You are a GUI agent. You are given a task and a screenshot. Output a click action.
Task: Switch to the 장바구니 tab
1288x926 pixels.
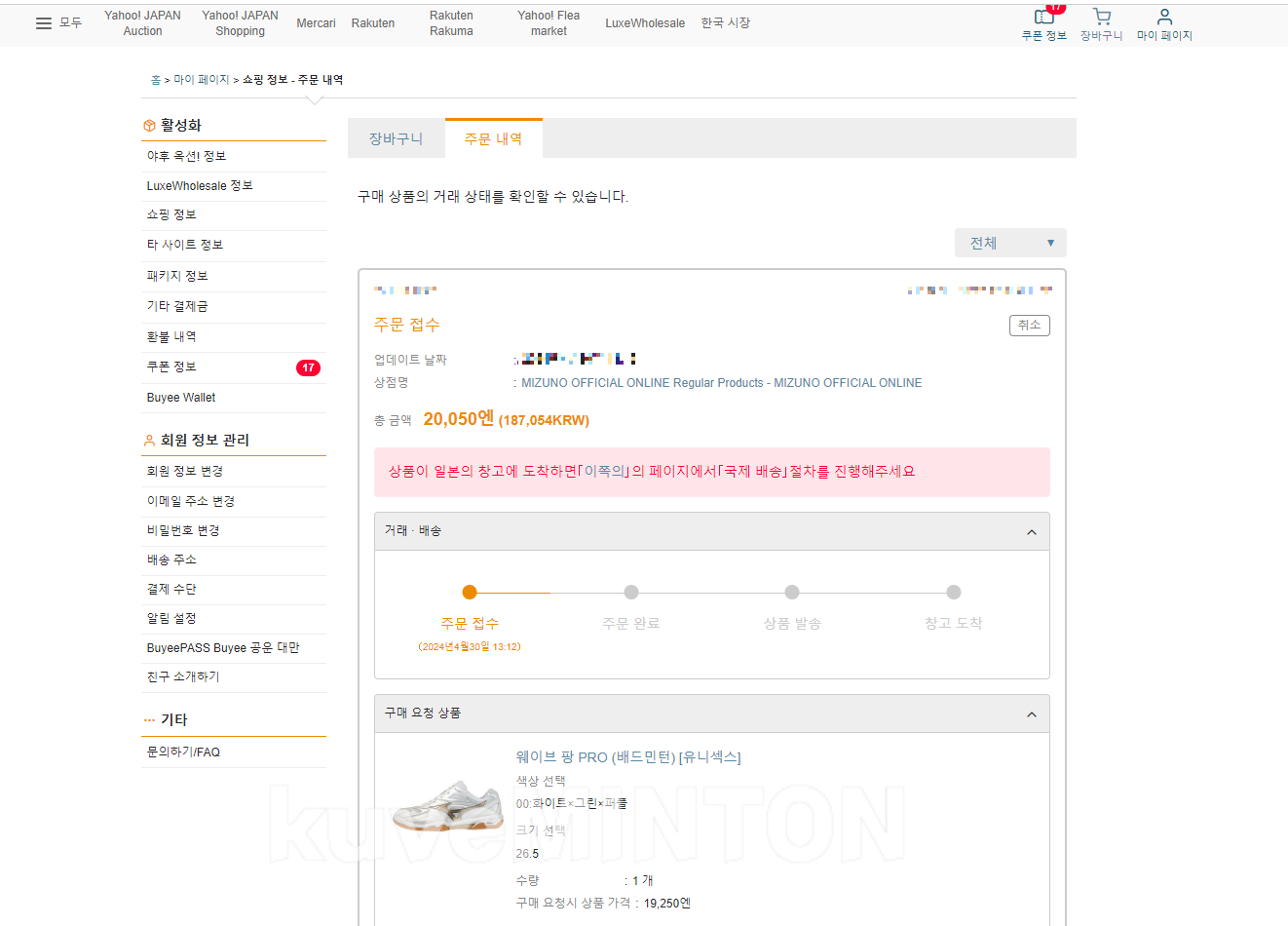coord(397,138)
